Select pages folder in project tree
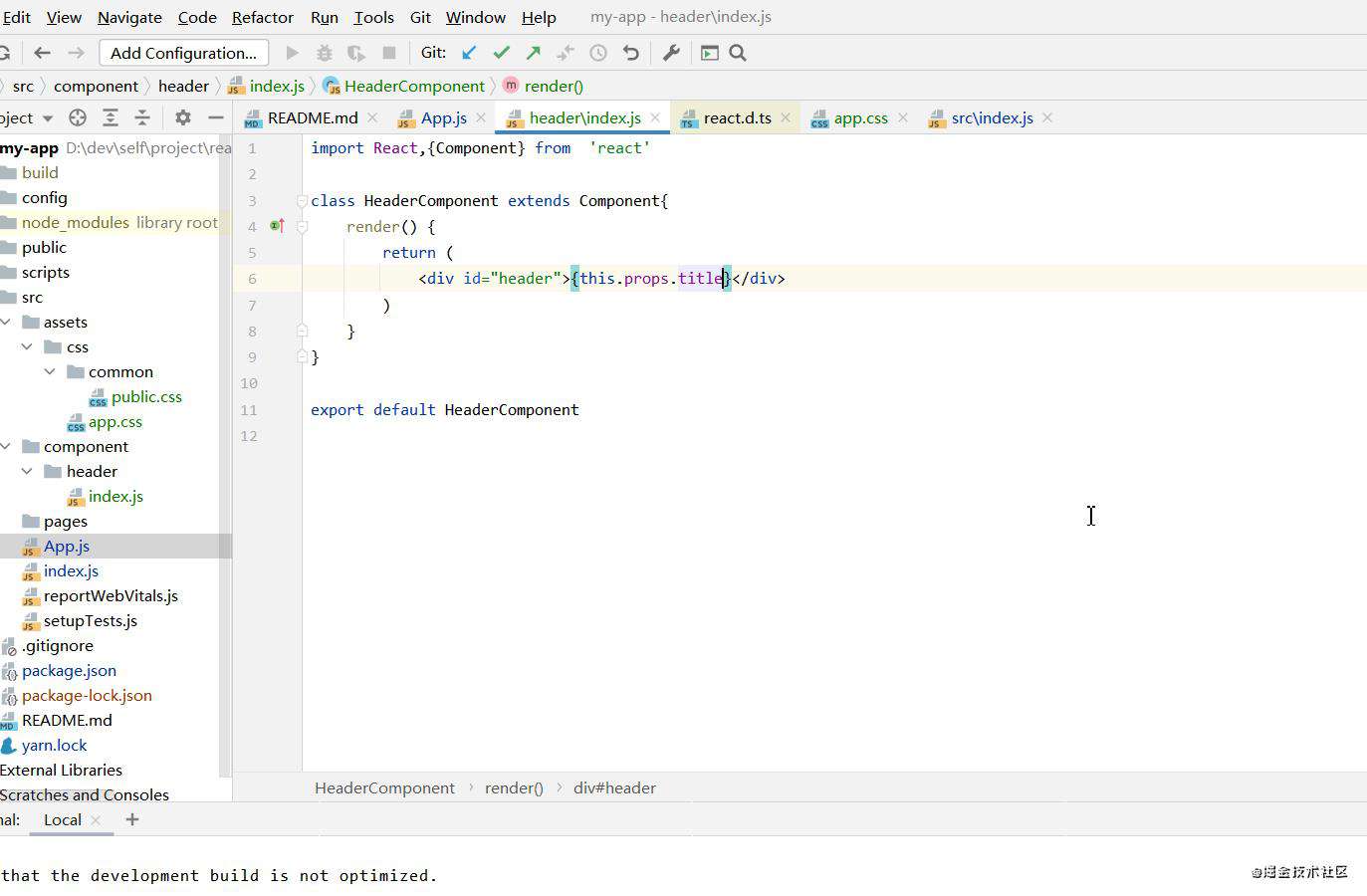Viewport: 1367px width, 896px height. click(66, 521)
